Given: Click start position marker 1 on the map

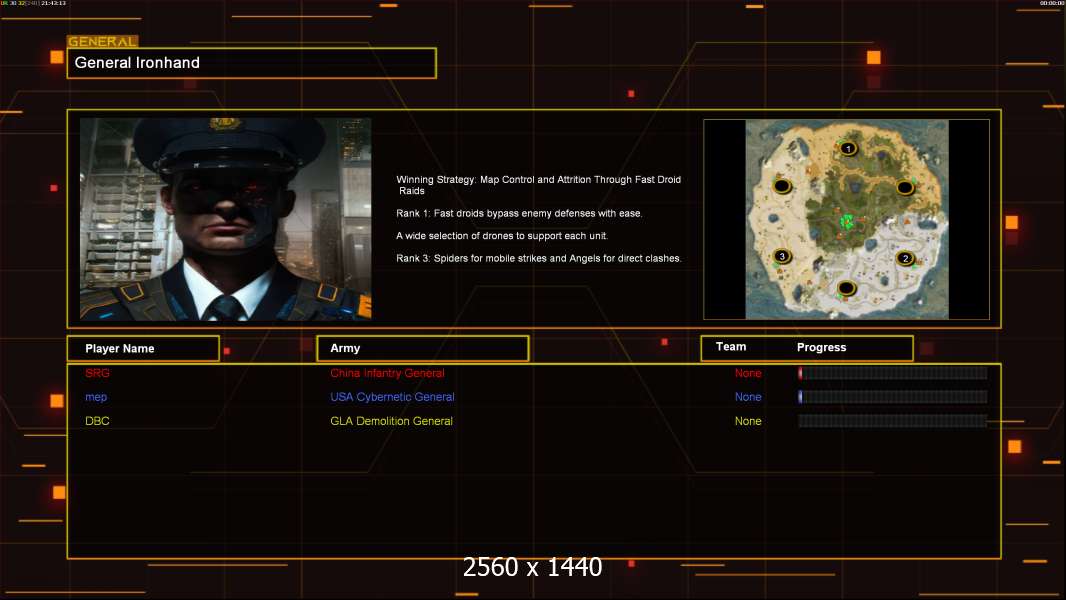Looking at the screenshot, I should 848,148.
